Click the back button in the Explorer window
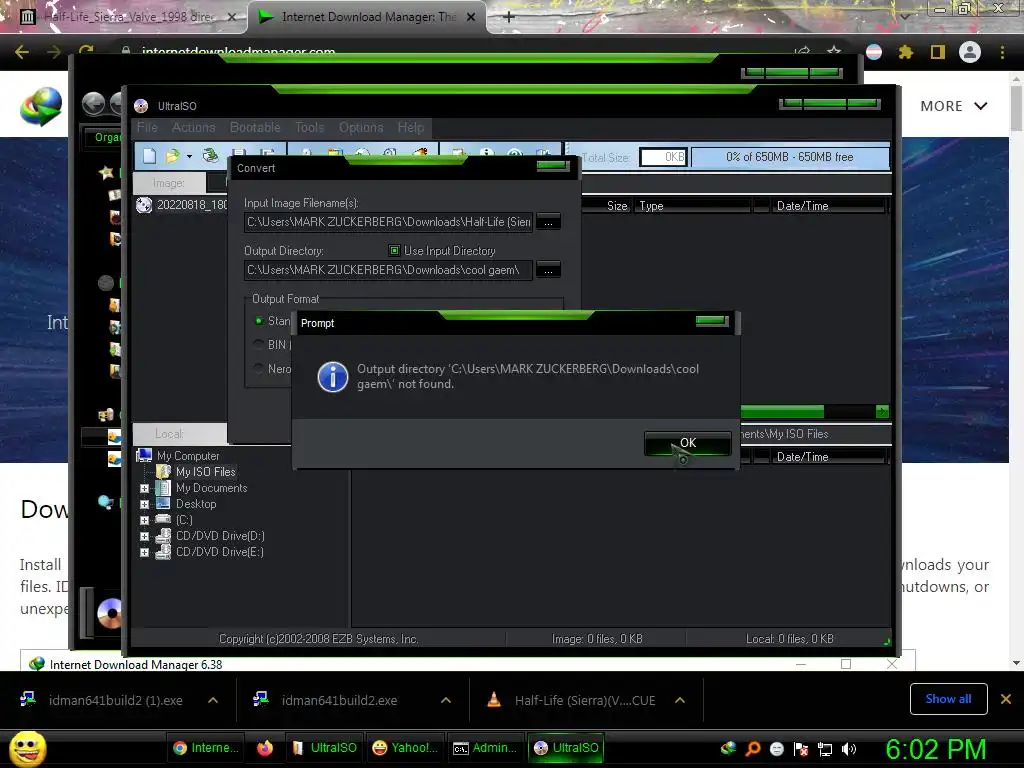The height and width of the screenshot is (768, 1024). (x=93, y=103)
